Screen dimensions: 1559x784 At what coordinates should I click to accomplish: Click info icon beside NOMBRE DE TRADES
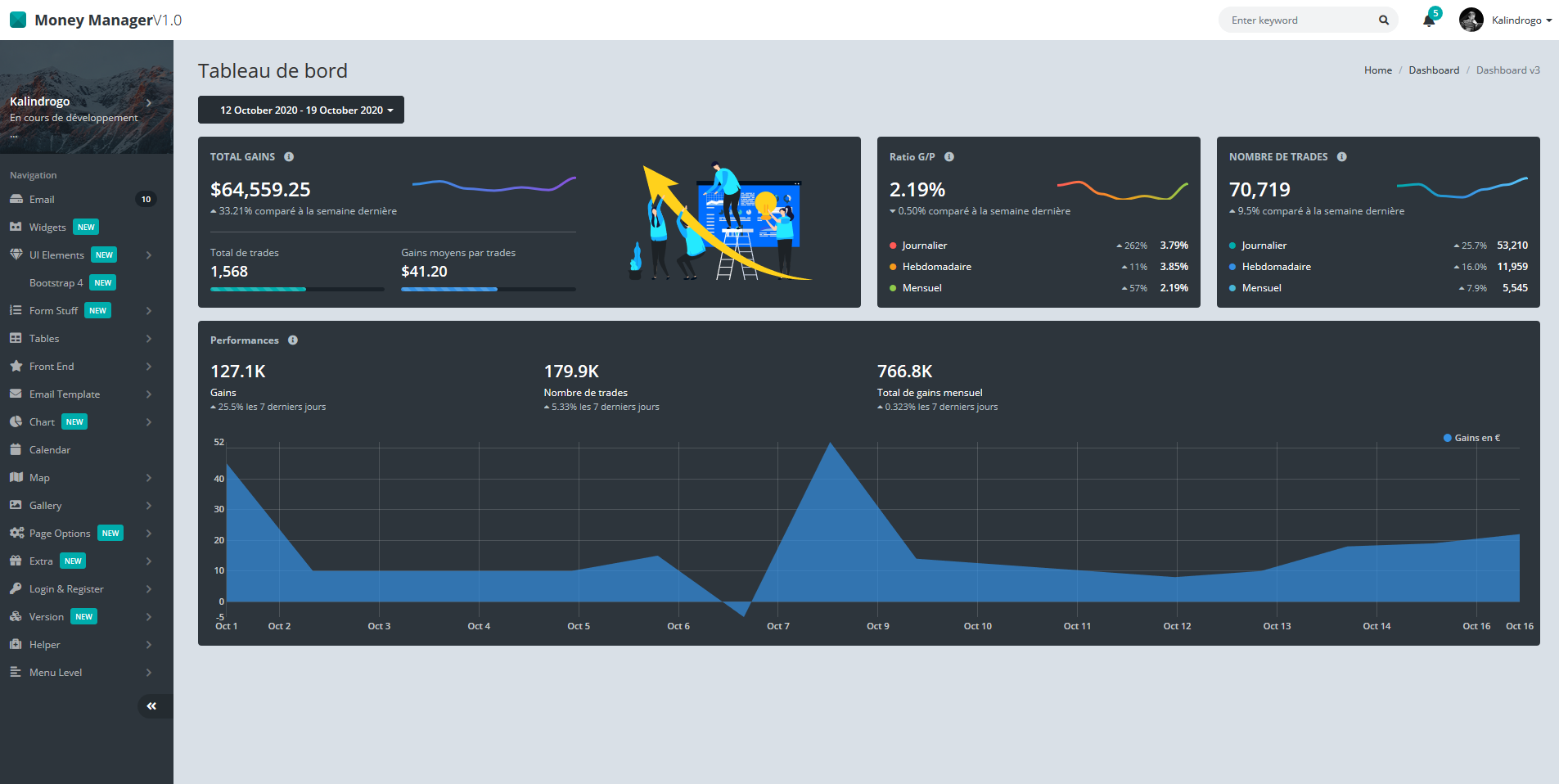point(1342,157)
